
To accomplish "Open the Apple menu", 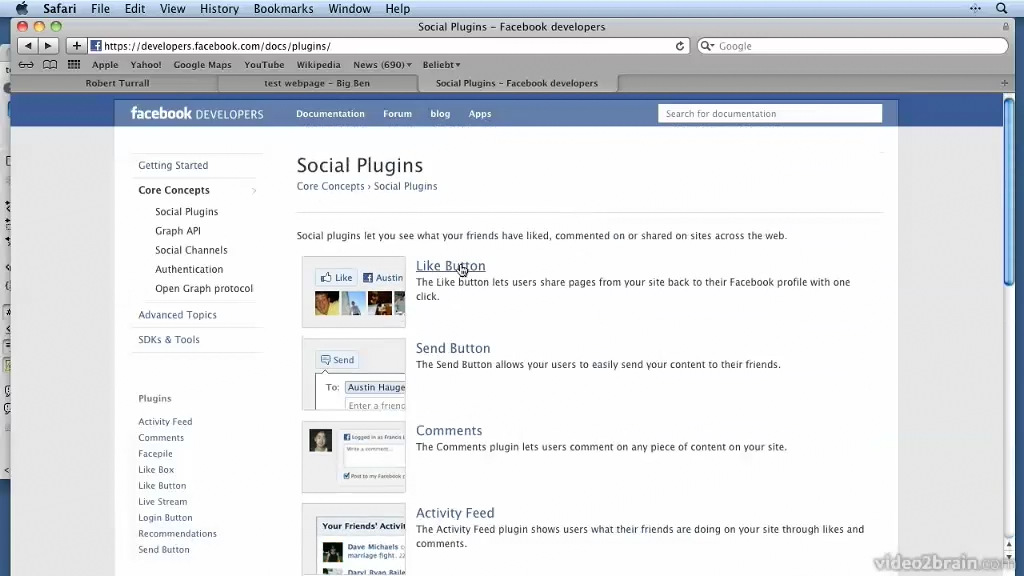I will (22, 8).
